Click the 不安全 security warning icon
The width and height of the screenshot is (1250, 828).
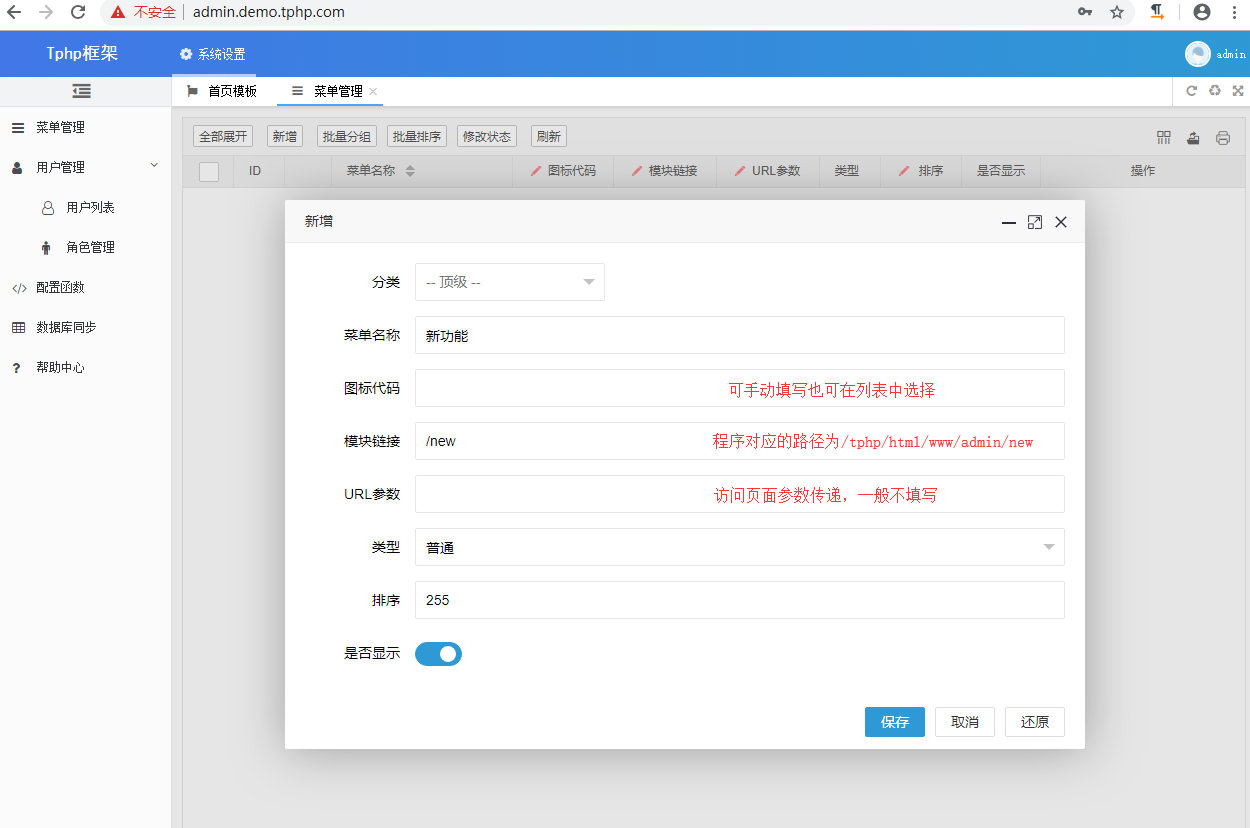pyautogui.click(x=118, y=12)
